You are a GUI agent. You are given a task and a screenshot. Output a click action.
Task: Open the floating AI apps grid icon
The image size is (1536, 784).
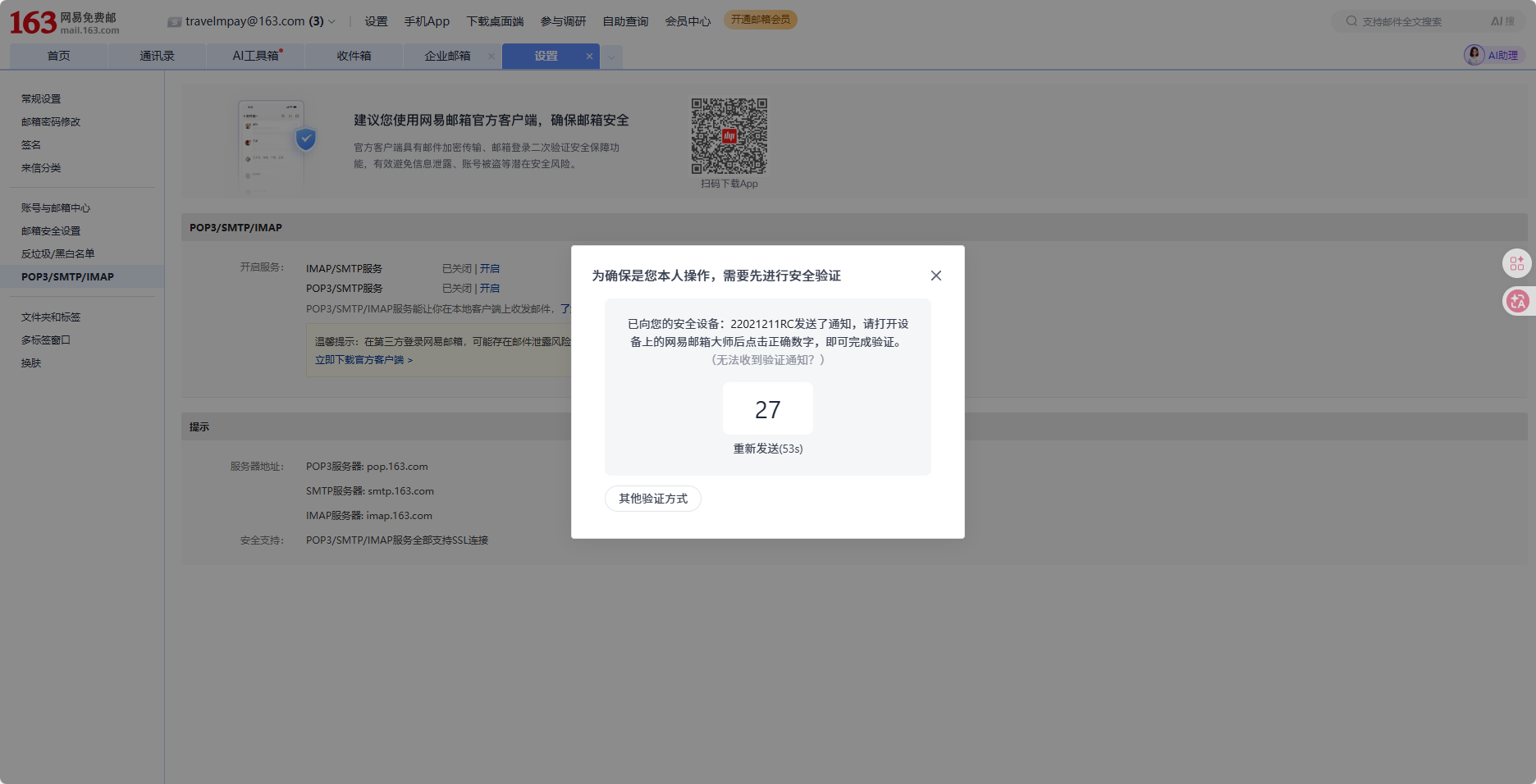tap(1516, 263)
